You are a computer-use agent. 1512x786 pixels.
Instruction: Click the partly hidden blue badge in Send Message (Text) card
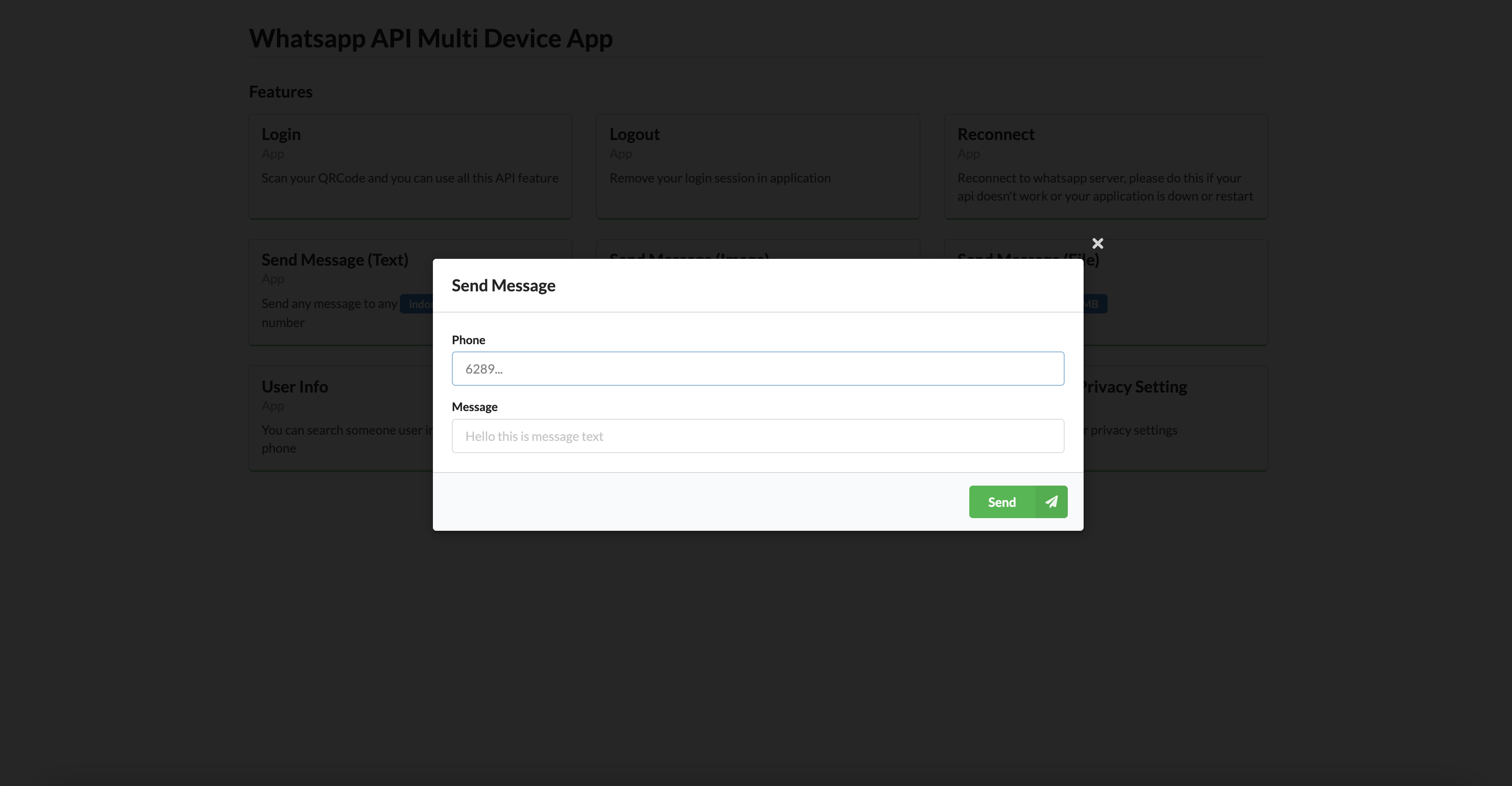(417, 304)
